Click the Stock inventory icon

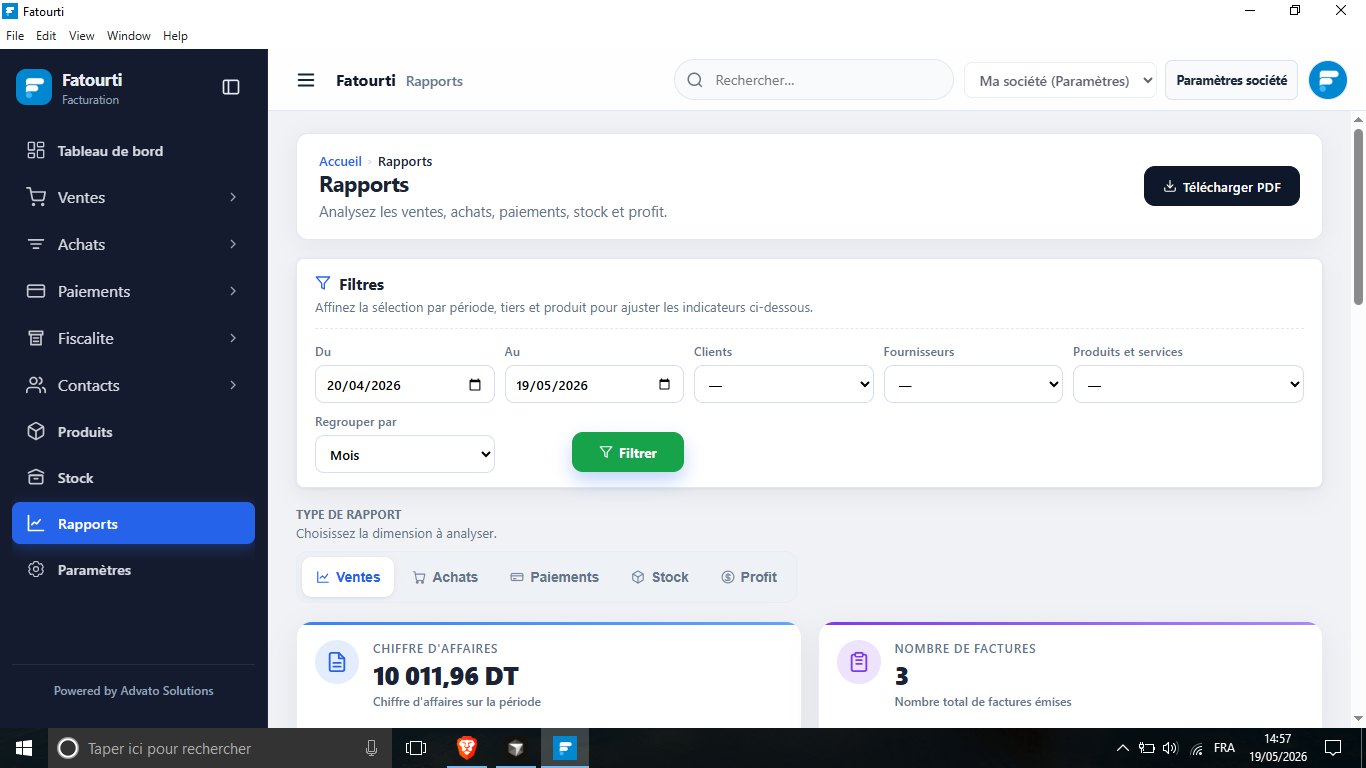(x=36, y=477)
